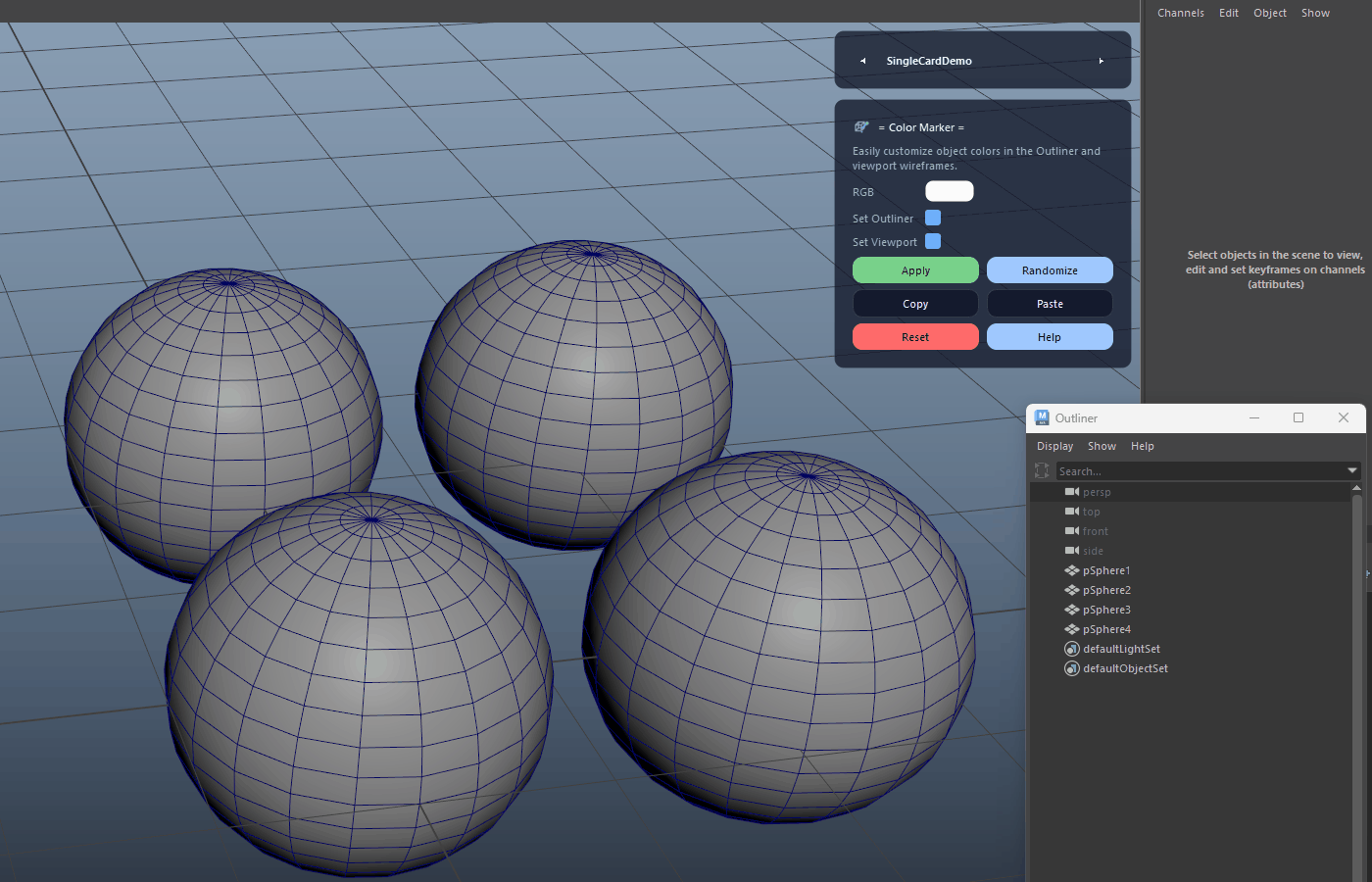This screenshot has height=882, width=1372.
Task: Click the green Apply button
Action: click(915, 270)
